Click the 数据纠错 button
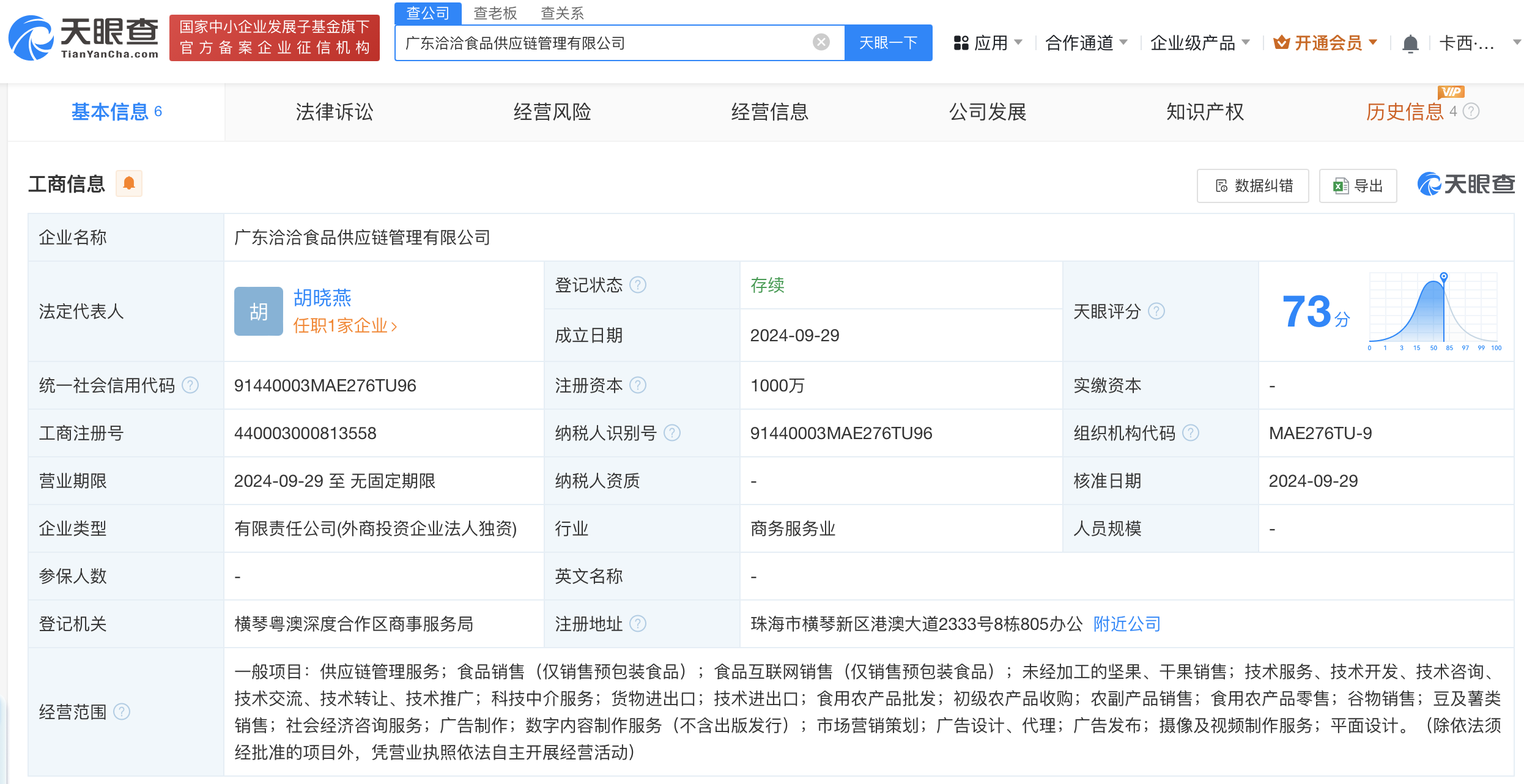Screen dimensions: 1524x784 (x=1253, y=186)
